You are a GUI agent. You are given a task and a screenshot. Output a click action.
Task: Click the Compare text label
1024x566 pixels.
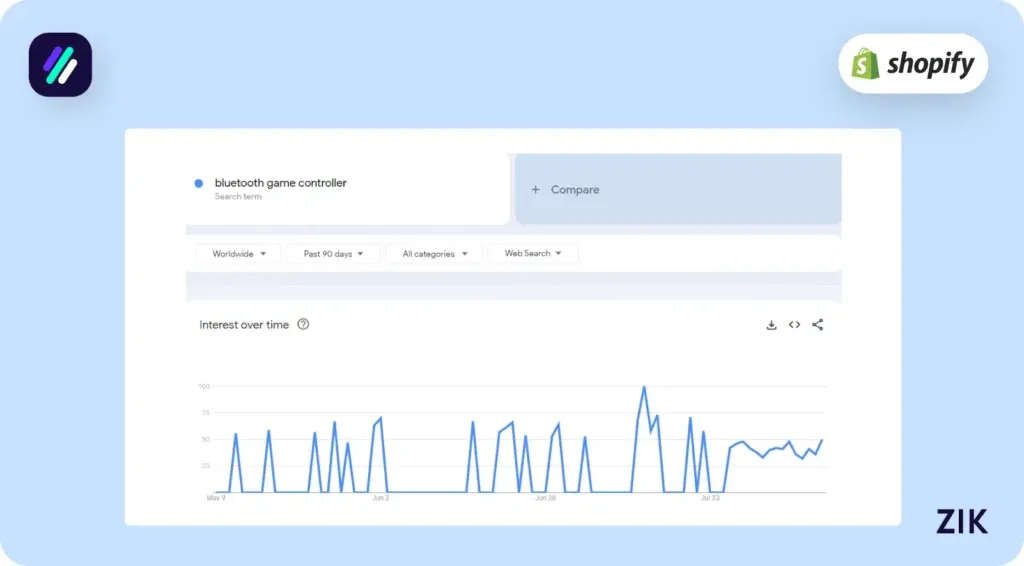coord(575,190)
